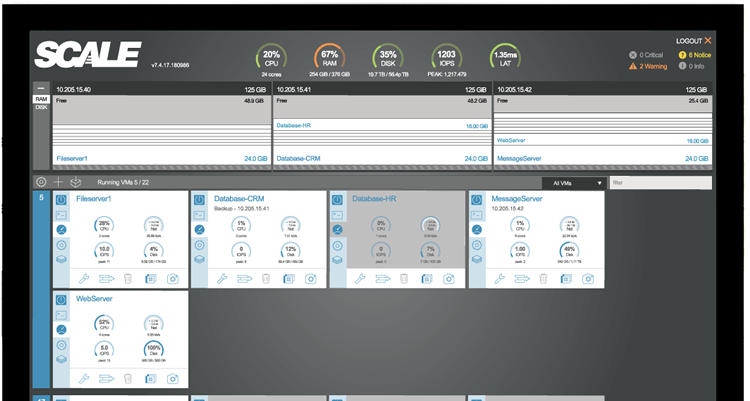Click the power icon on Fileserver1 card
This screenshot has height=401, width=750.
61,200
